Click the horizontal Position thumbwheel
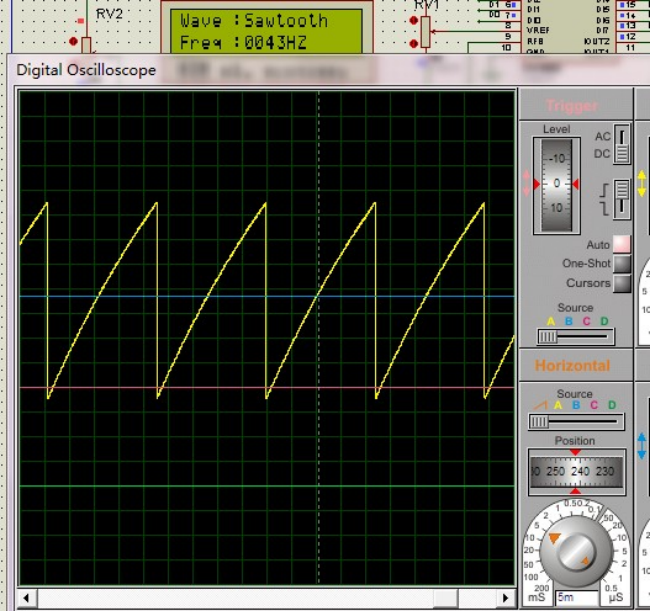 click(x=576, y=471)
